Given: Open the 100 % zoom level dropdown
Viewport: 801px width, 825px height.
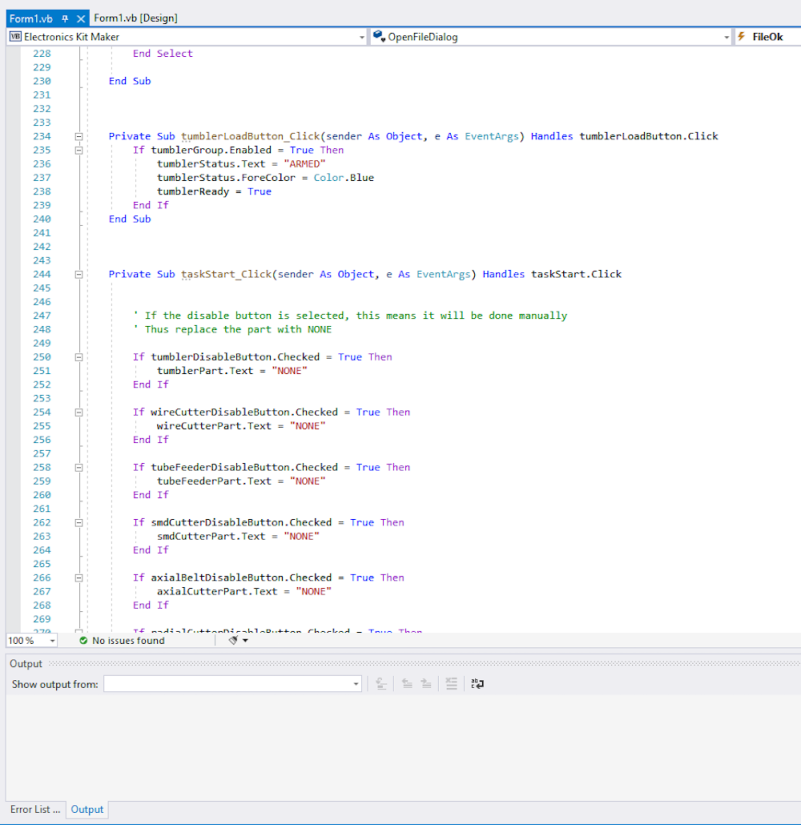Looking at the screenshot, I should click(52, 640).
